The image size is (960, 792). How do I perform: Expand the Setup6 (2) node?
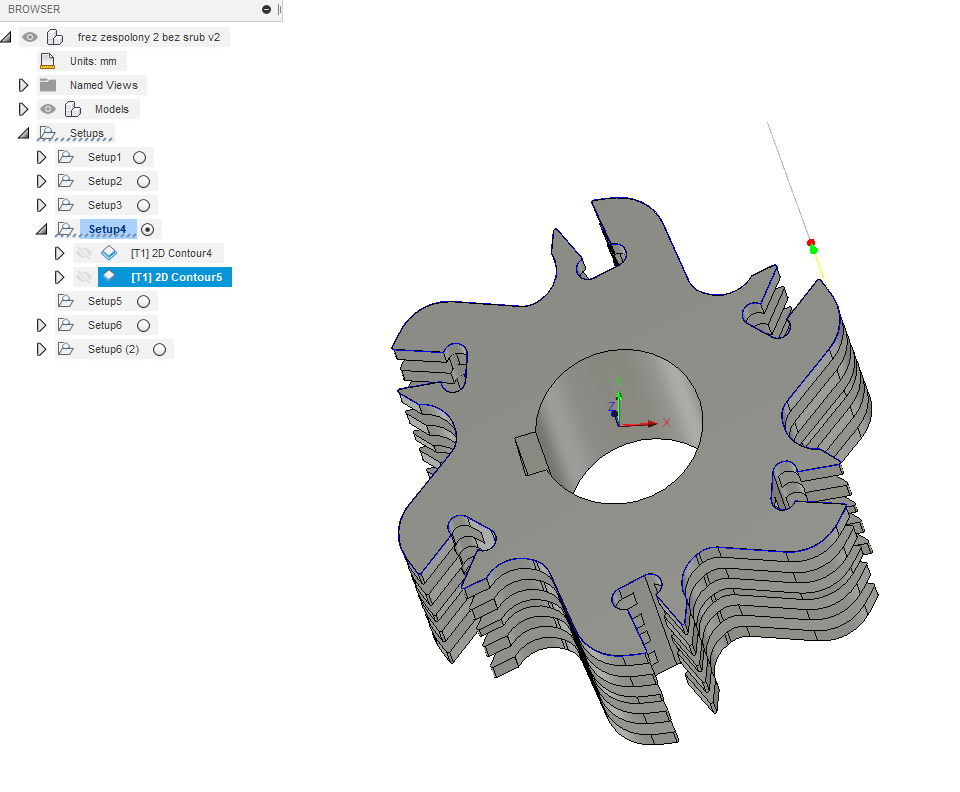(41, 349)
